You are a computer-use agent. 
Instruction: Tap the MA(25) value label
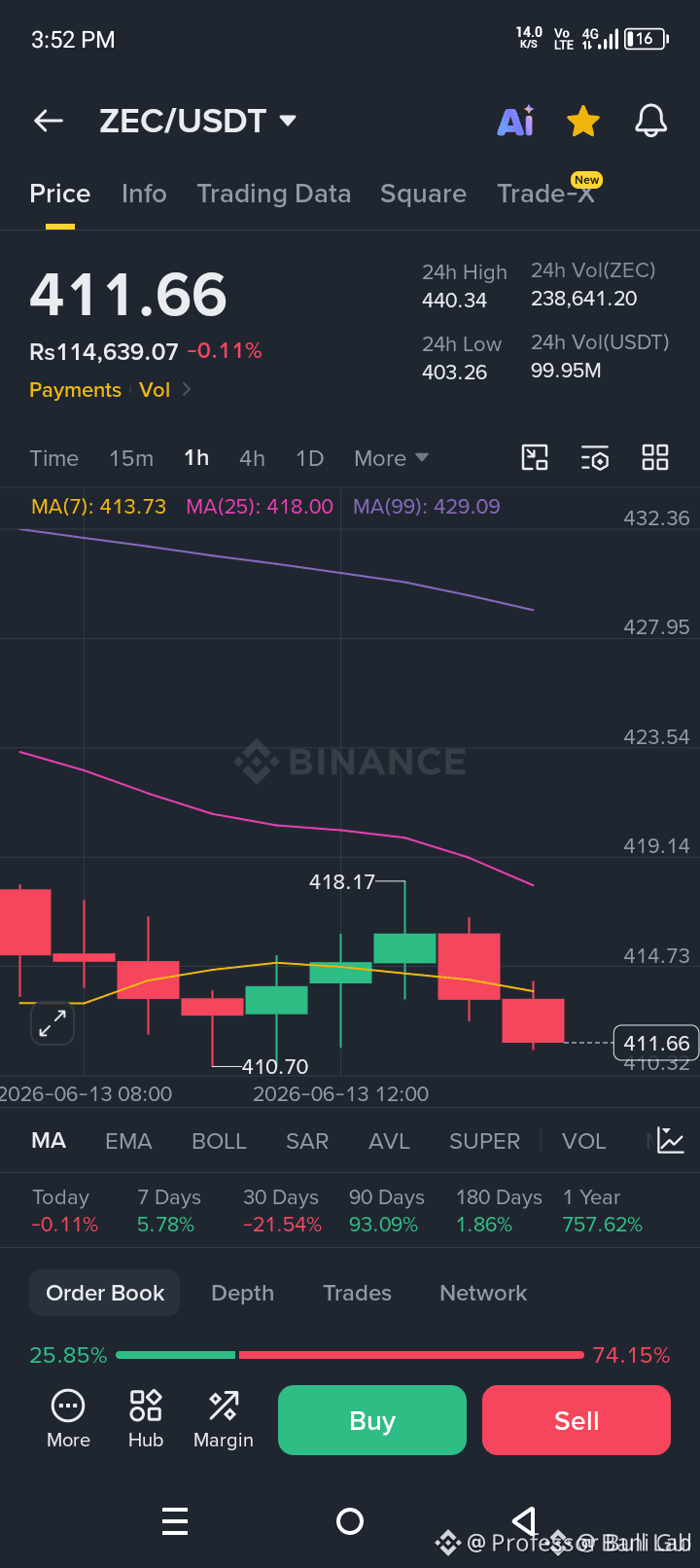point(260,507)
